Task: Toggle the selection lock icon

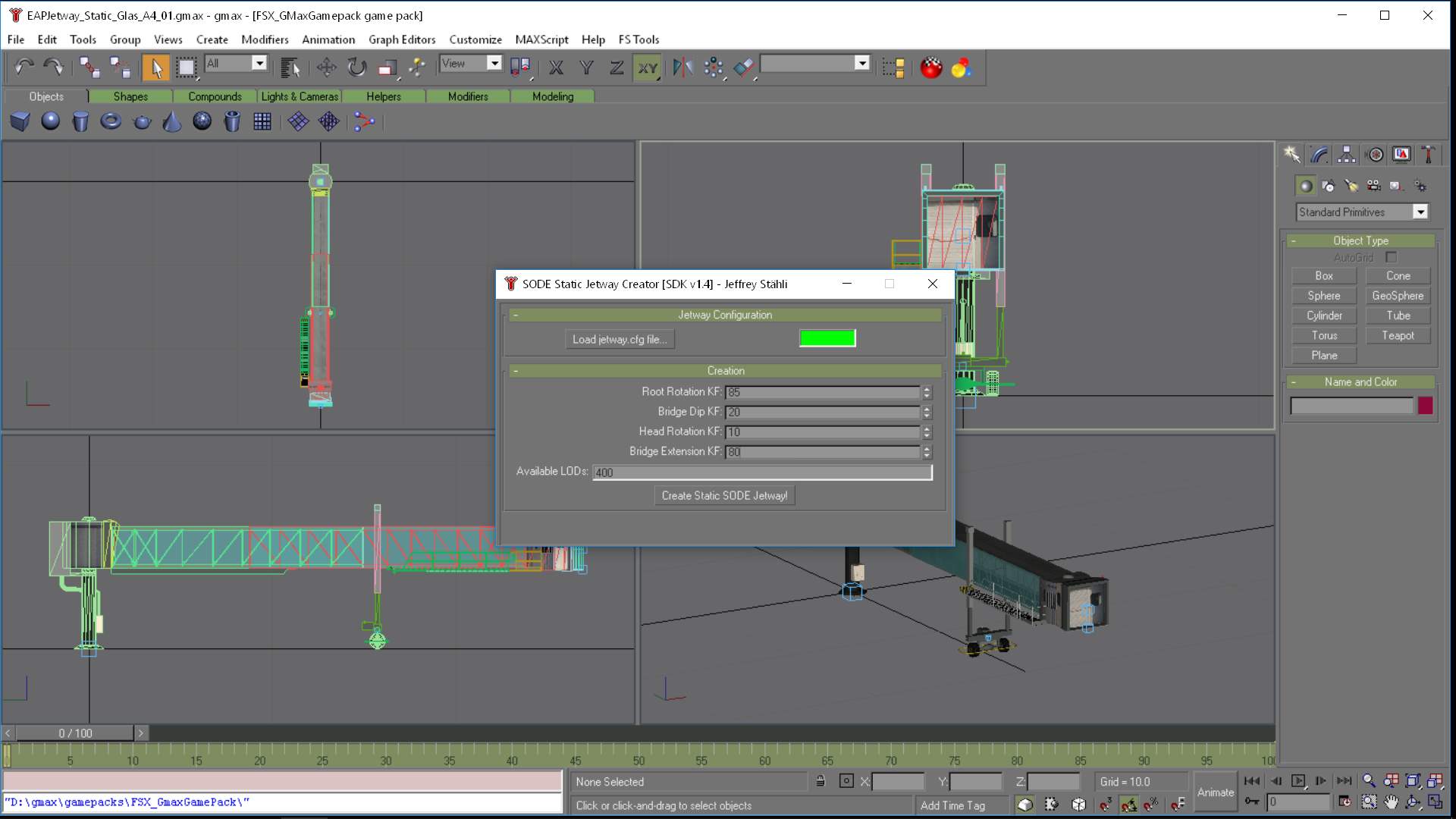Action: (820, 781)
